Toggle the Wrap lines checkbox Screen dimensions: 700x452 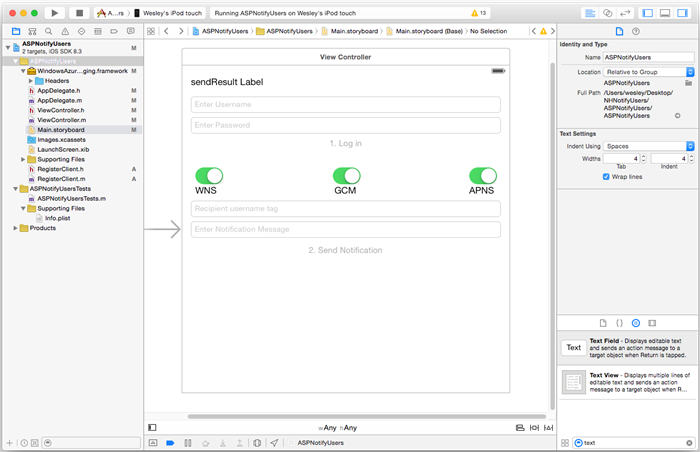[606, 177]
